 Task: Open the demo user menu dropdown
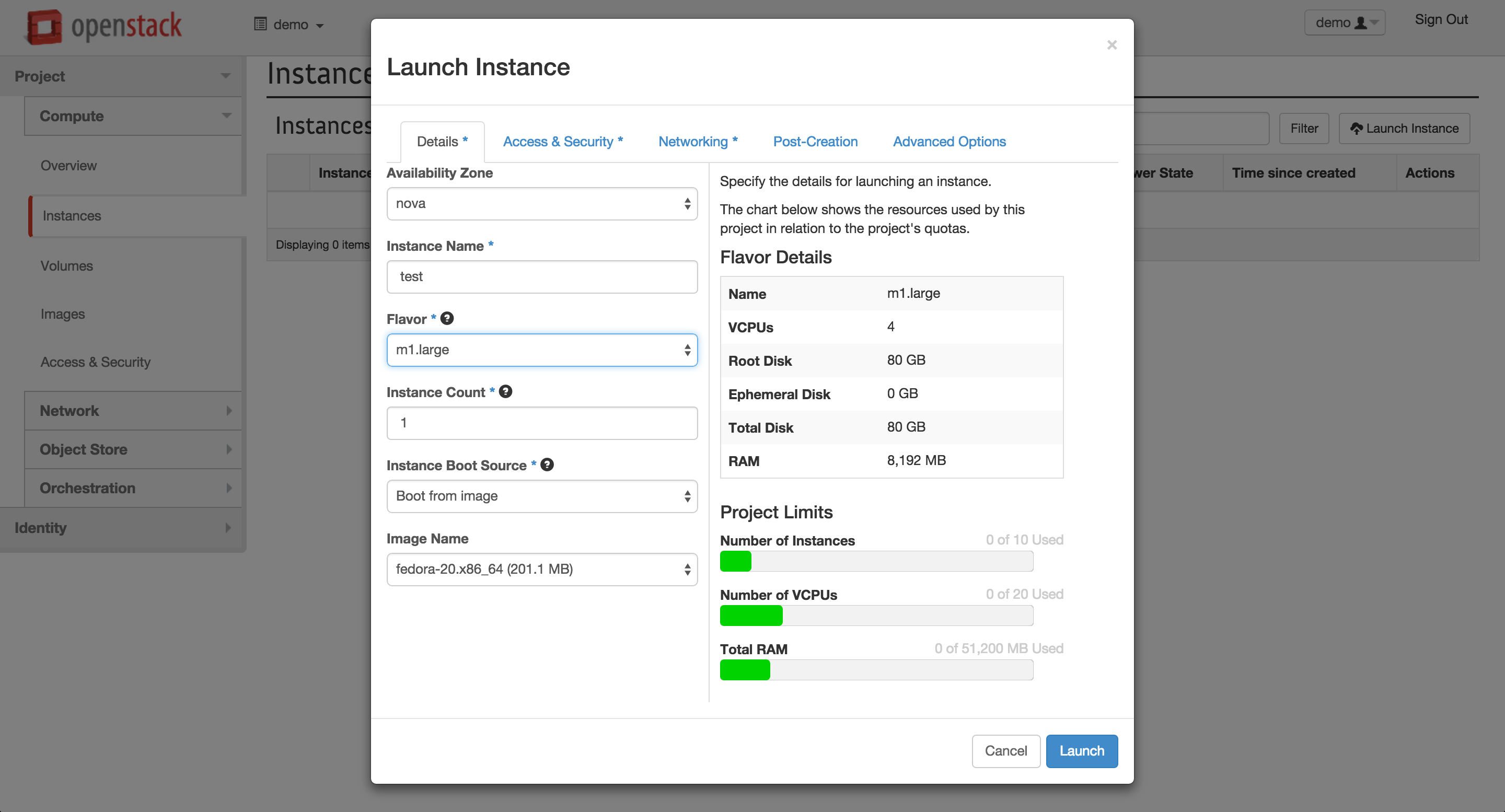pos(1345,23)
